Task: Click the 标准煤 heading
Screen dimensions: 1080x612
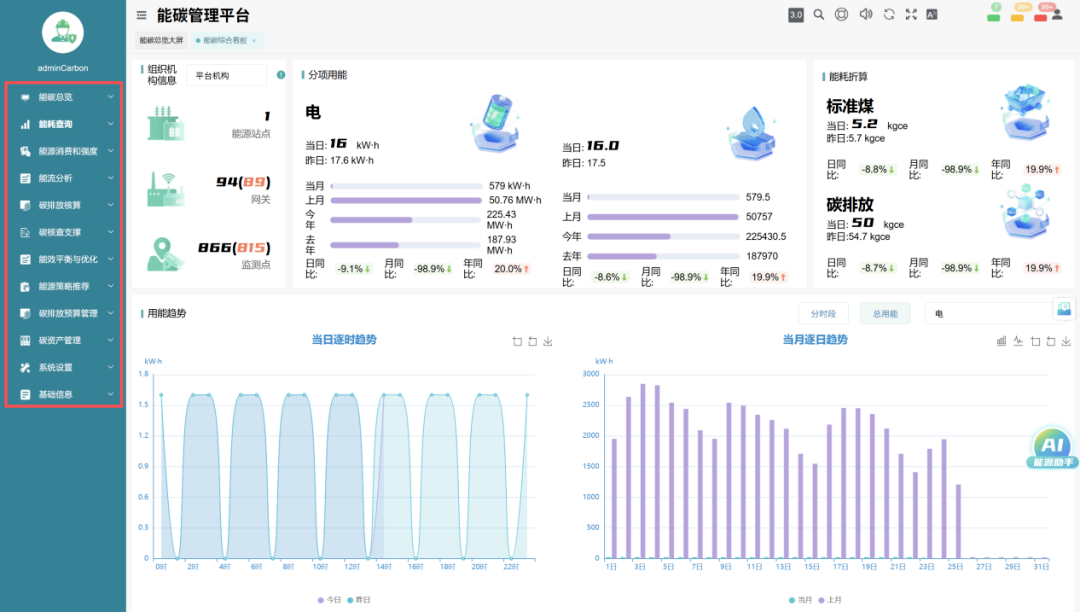Action: pyautogui.click(x=850, y=106)
